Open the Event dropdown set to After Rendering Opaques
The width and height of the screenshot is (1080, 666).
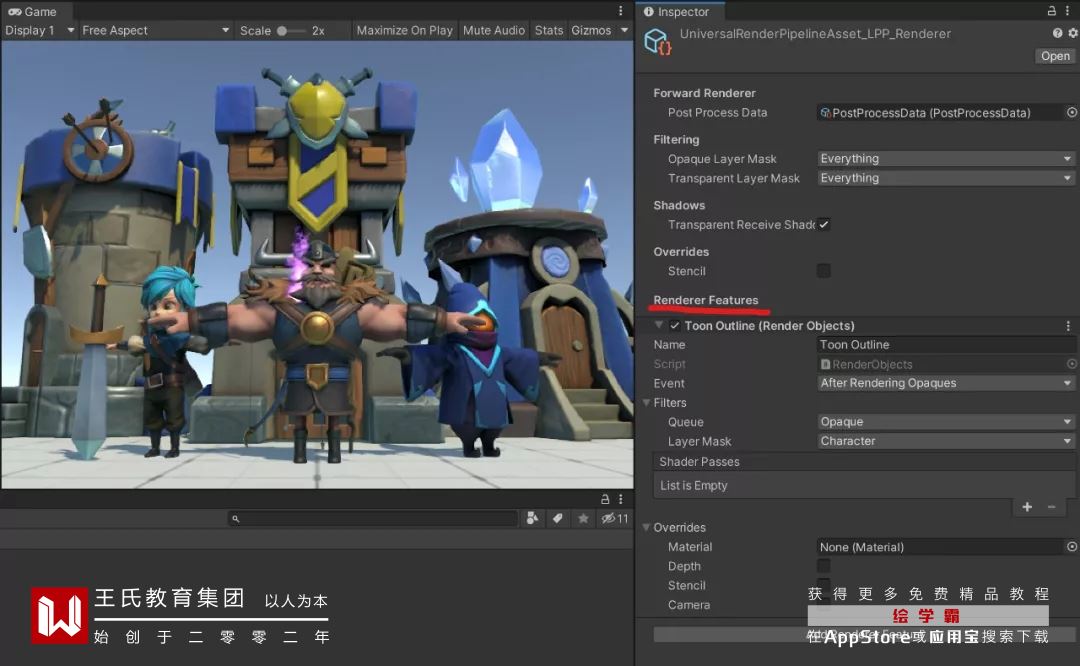coord(946,383)
